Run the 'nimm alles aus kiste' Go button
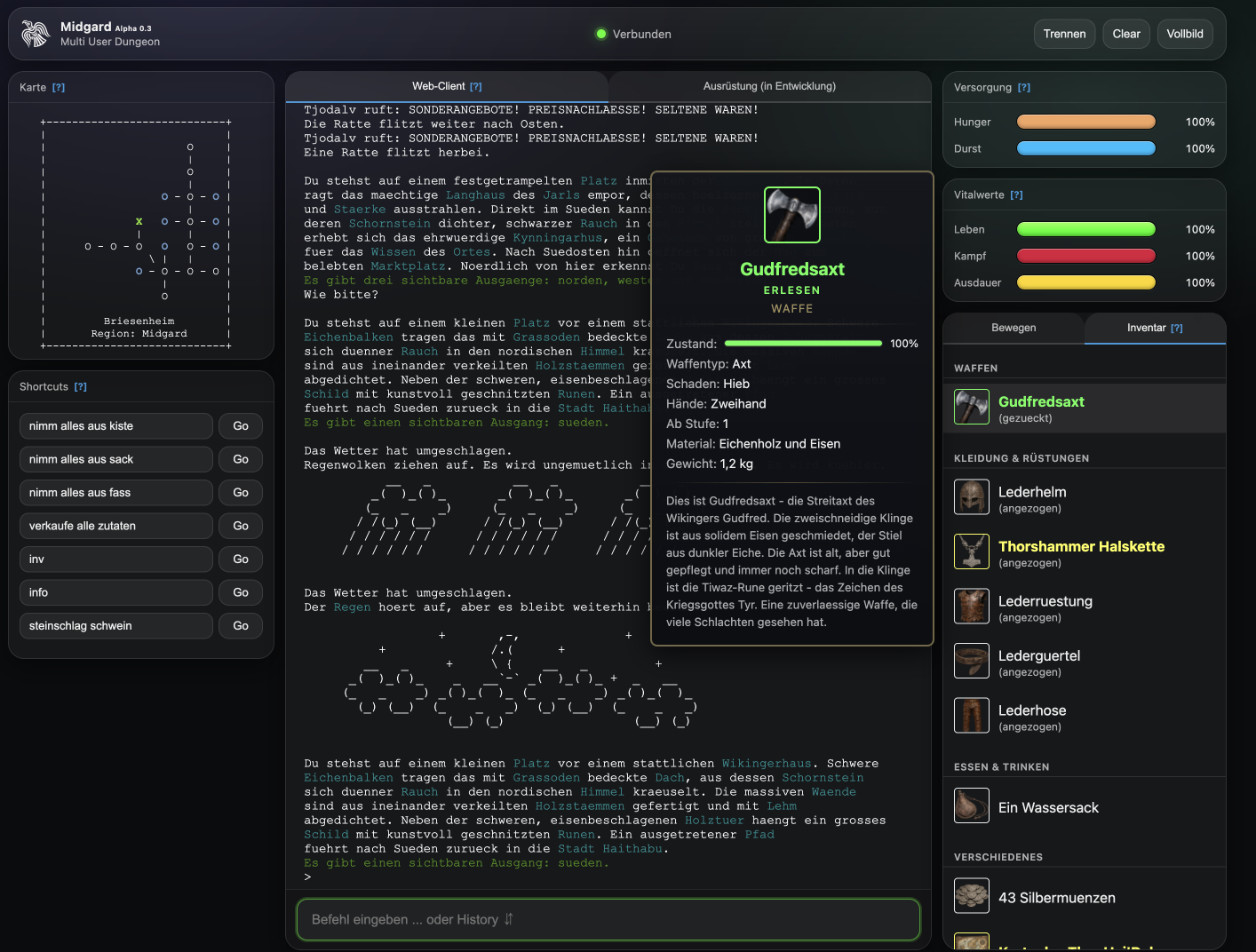The image size is (1256, 952). coord(241,426)
